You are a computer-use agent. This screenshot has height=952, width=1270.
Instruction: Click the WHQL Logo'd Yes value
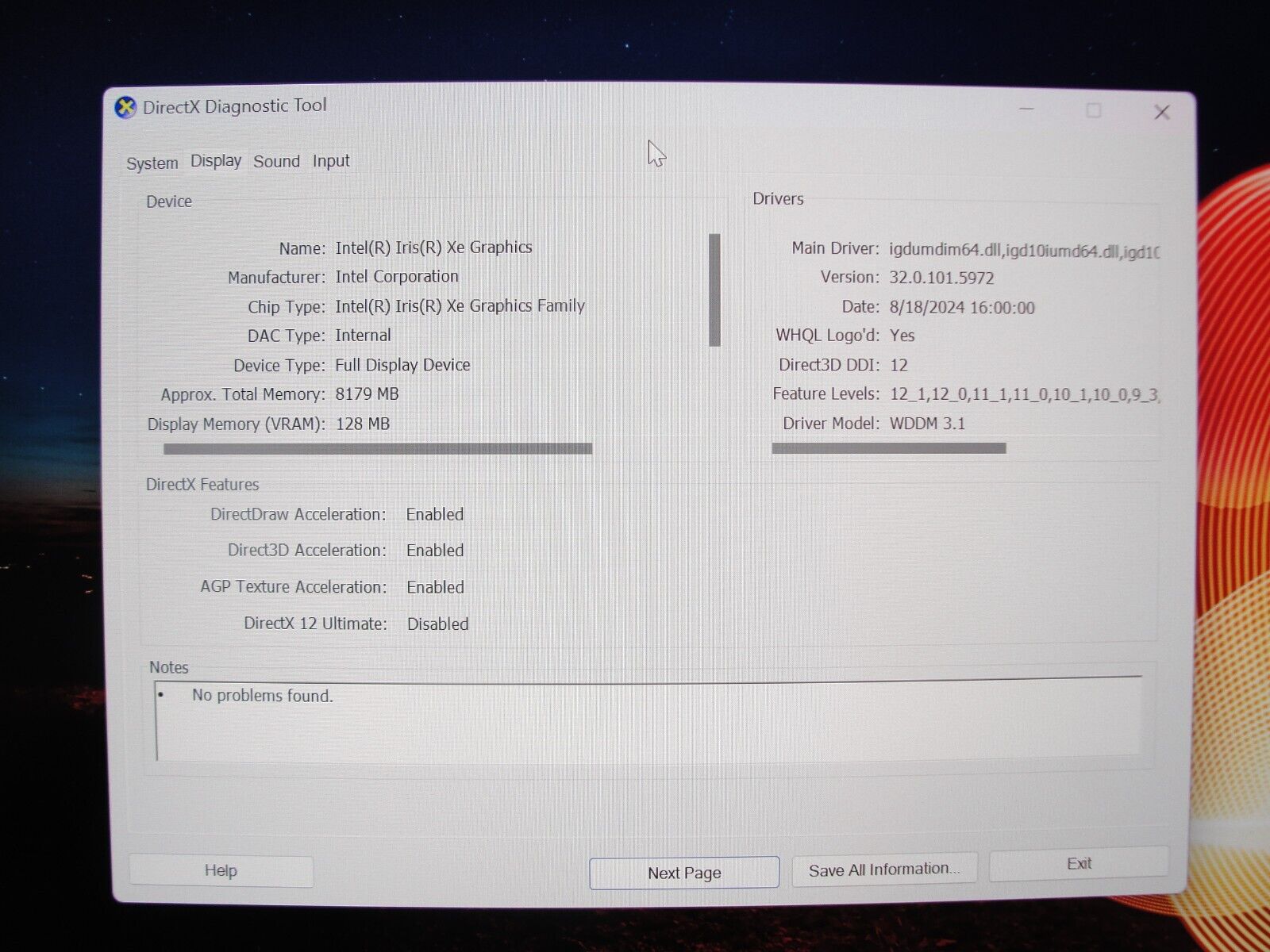[x=902, y=336]
